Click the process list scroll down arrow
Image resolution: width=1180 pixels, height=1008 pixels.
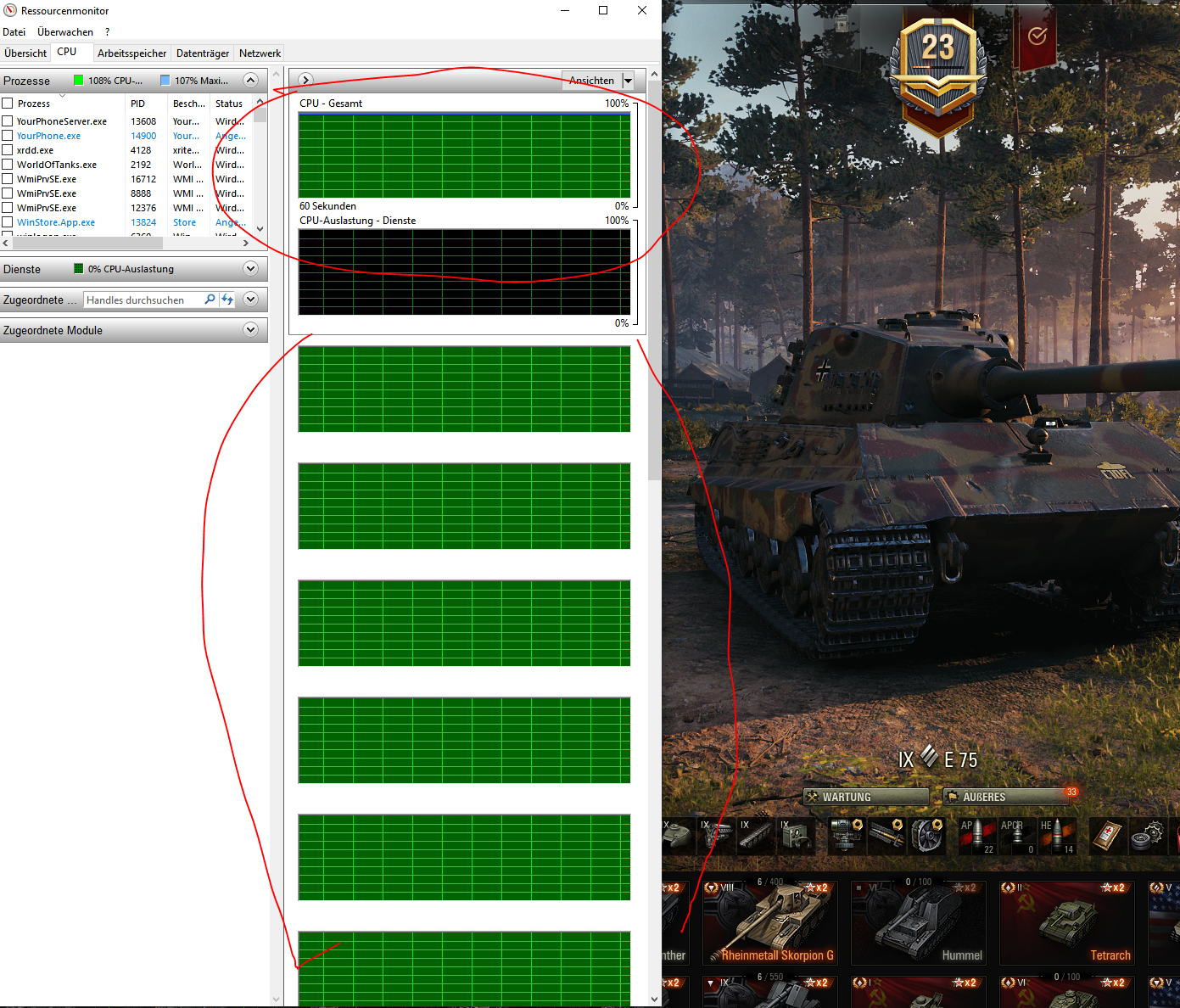pyautogui.click(x=260, y=229)
